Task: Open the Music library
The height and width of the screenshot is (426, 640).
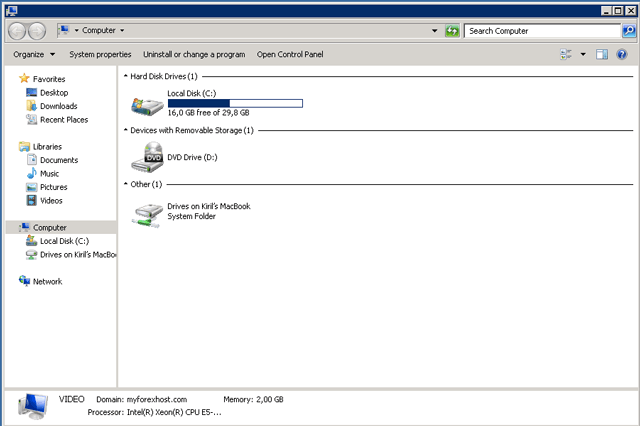Action: click(x=49, y=173)
